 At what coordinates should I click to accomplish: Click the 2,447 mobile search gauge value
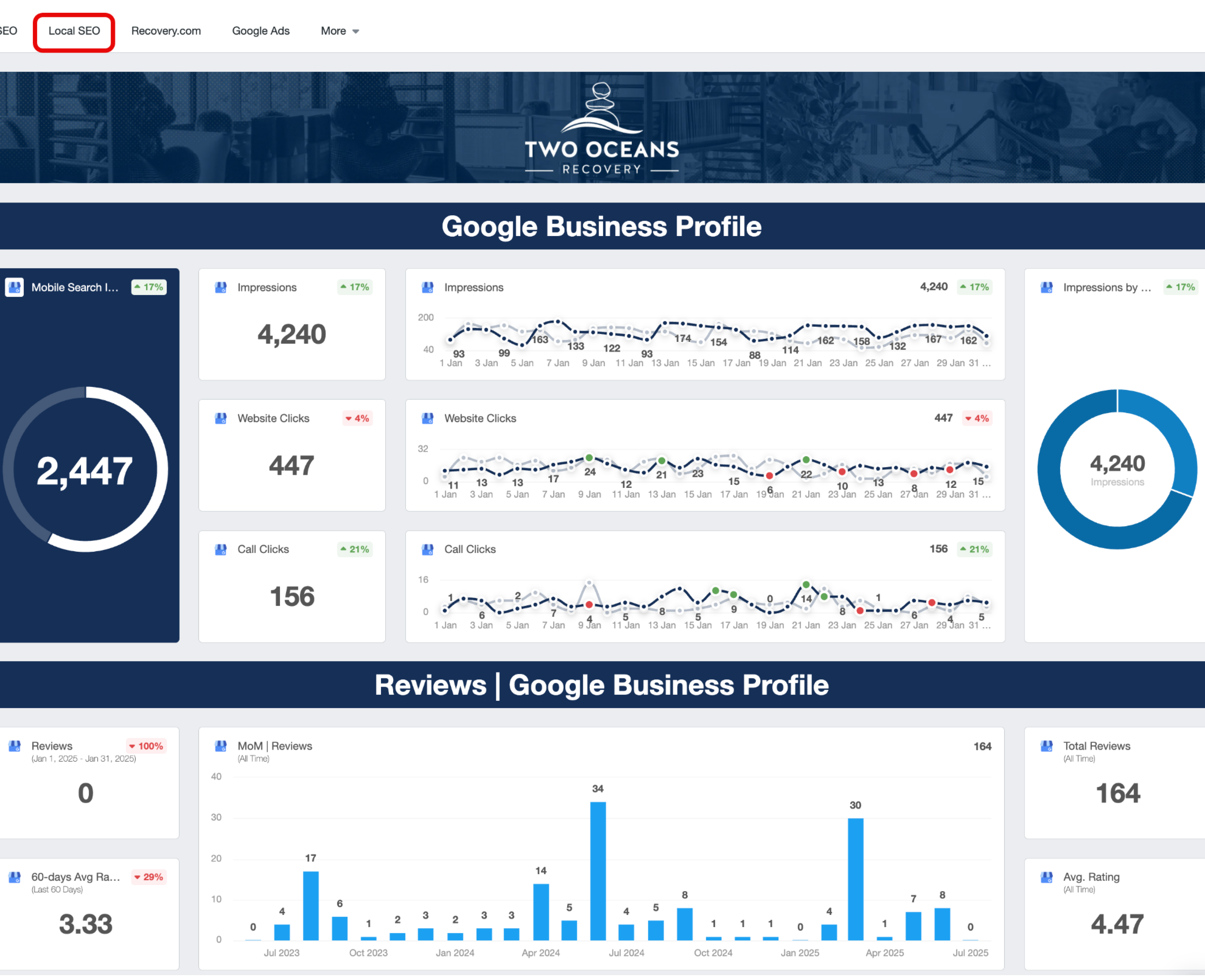(85, 471)
